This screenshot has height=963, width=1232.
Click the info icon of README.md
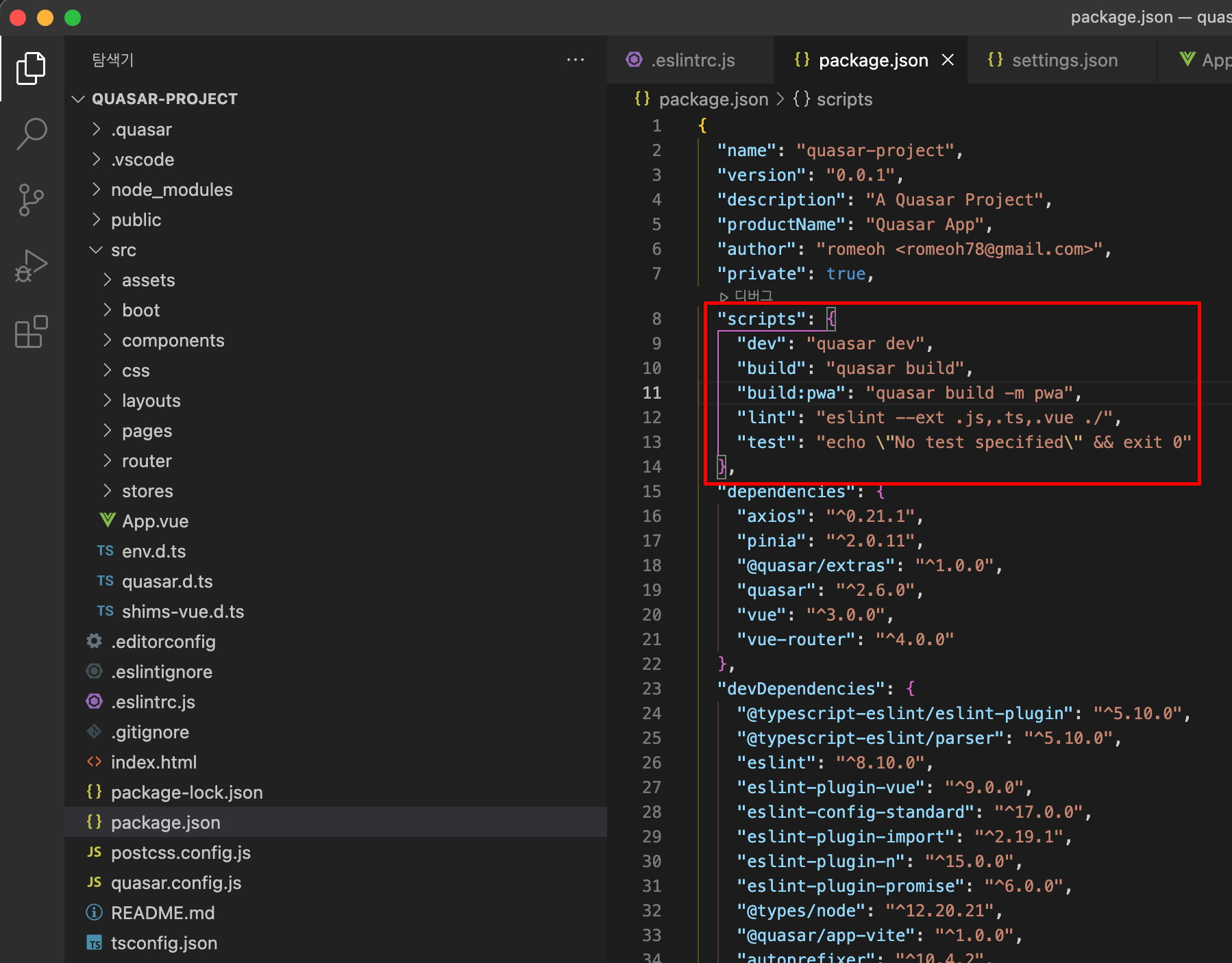pos(94,912)
